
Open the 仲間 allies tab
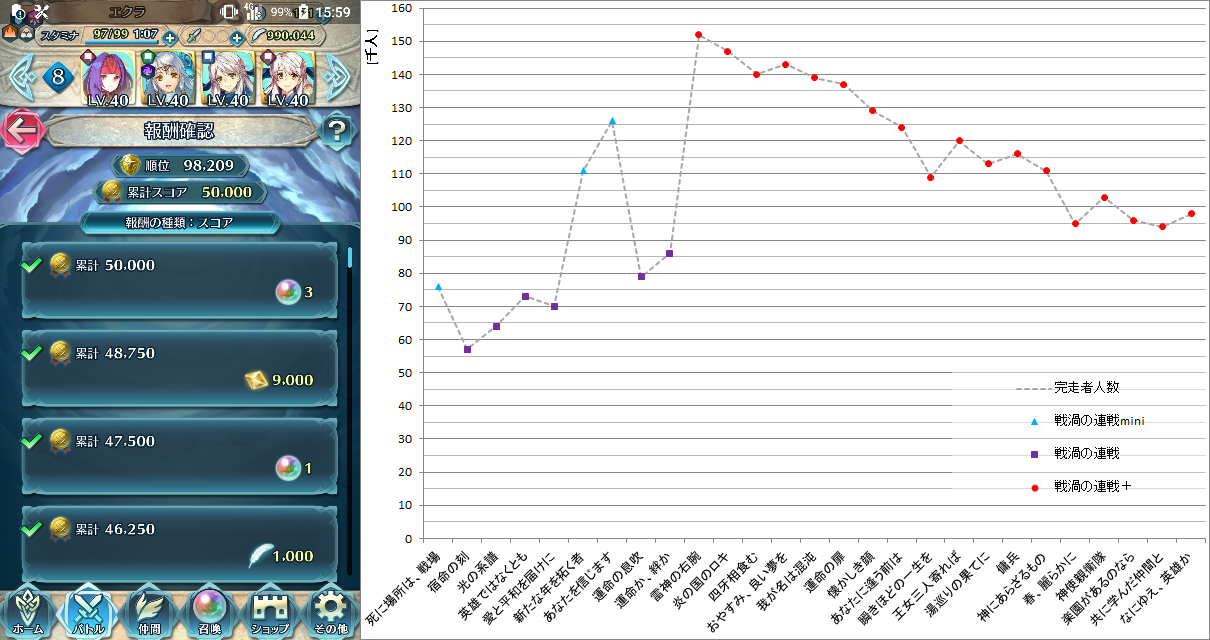pyautogui.click(x=150, y=610)
